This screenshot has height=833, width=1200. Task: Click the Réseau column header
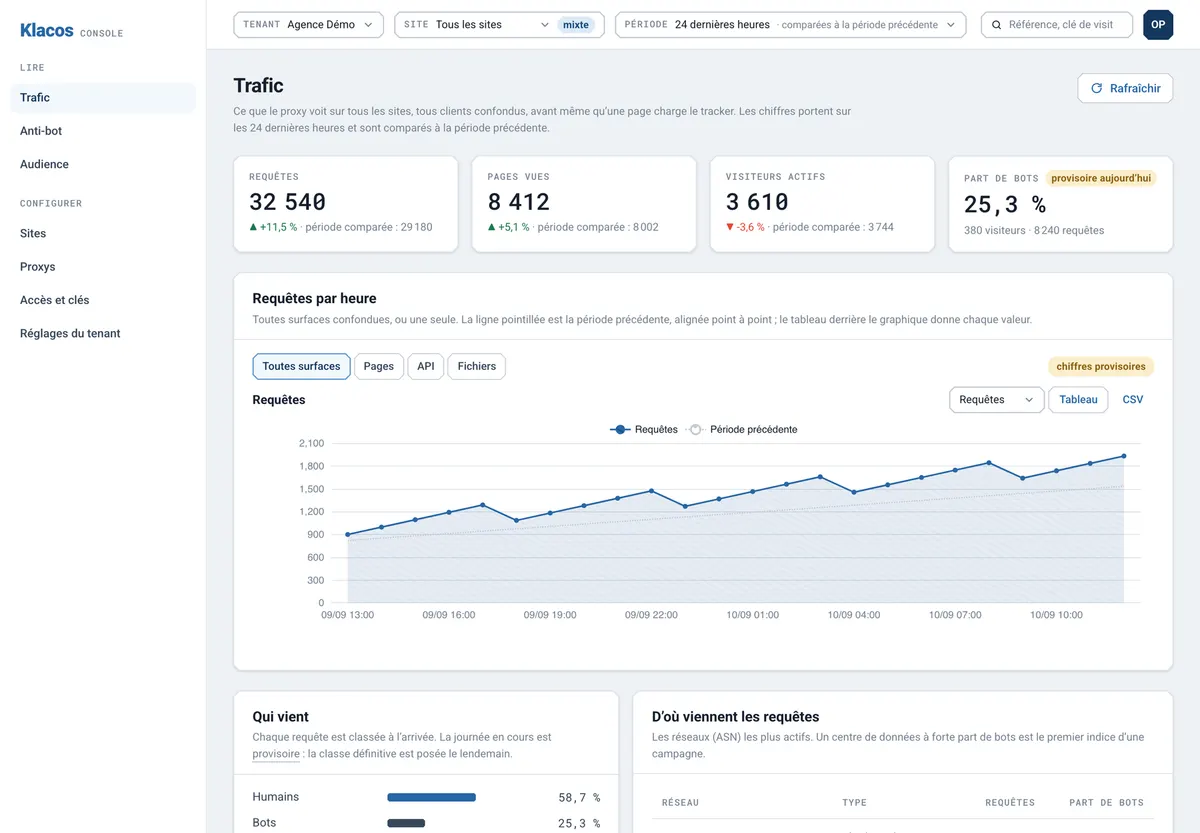680,802
